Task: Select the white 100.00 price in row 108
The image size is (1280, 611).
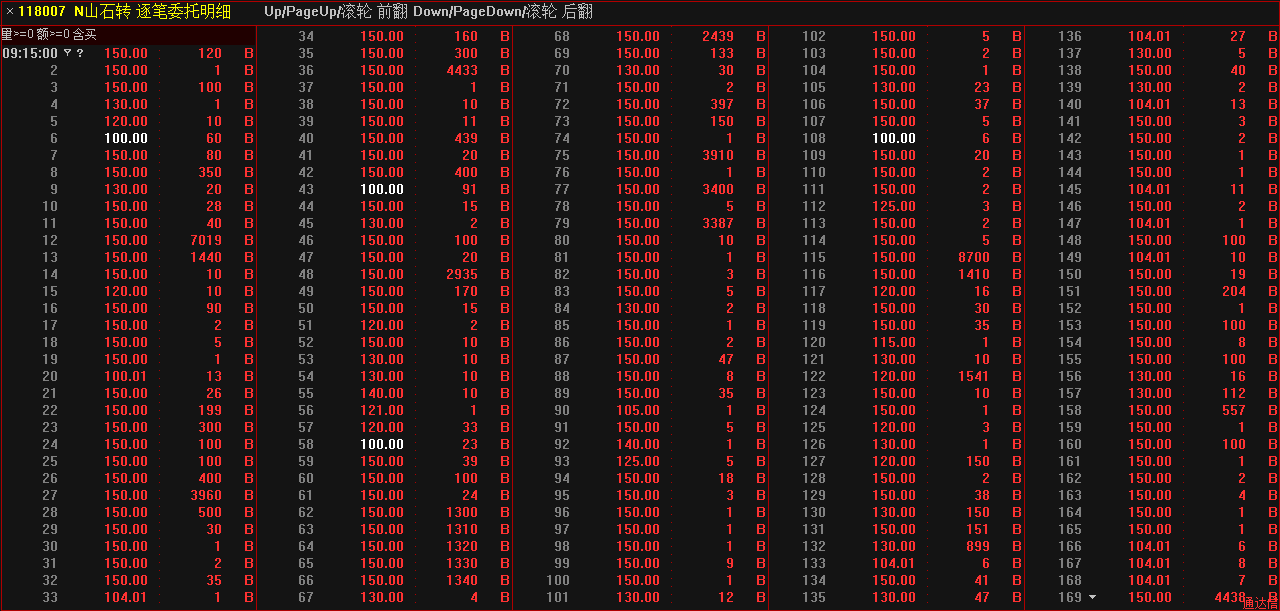Action: [x=894, y=138]
